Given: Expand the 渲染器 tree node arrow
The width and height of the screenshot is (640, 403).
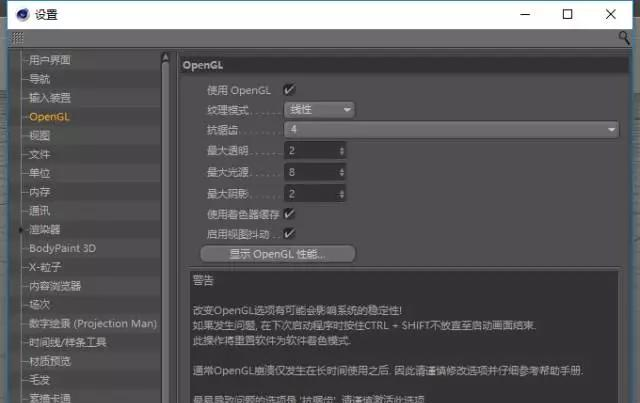Looking at the screenshot, I should coord(21,230).
